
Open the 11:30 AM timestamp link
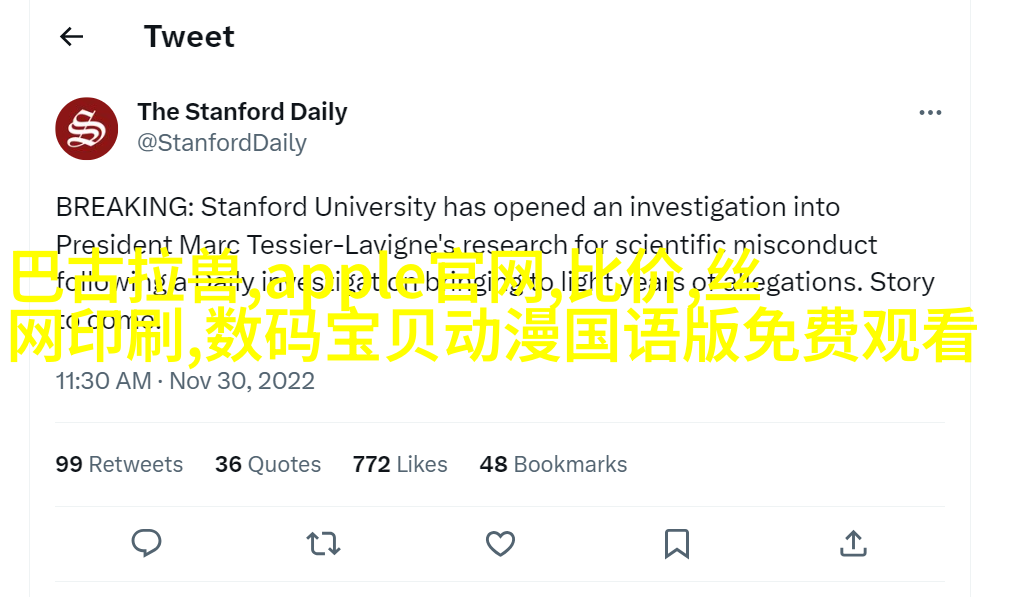[x=103, y=381]
